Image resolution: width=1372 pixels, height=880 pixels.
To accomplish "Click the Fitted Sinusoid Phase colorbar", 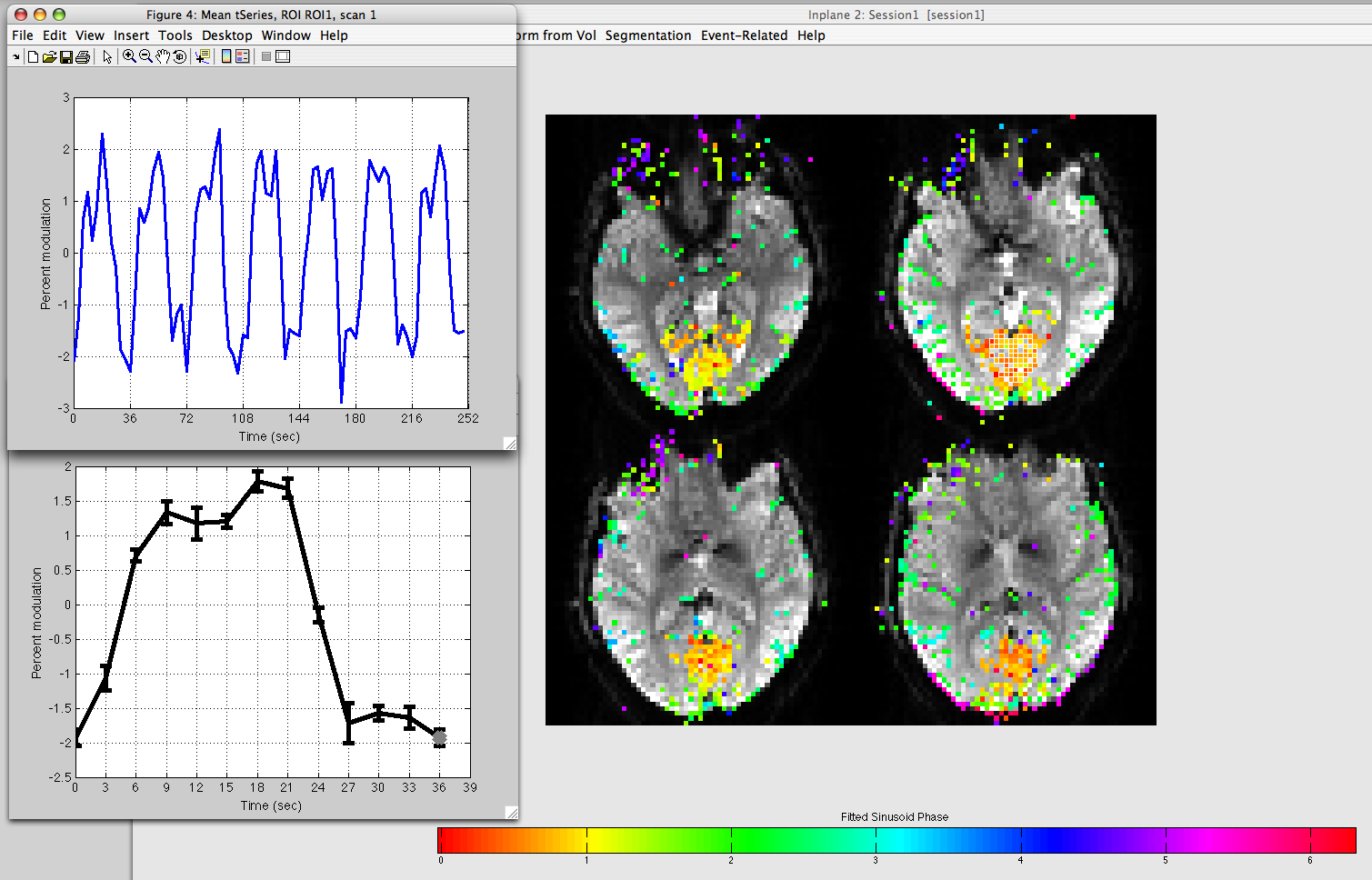I will pos(896,840).
